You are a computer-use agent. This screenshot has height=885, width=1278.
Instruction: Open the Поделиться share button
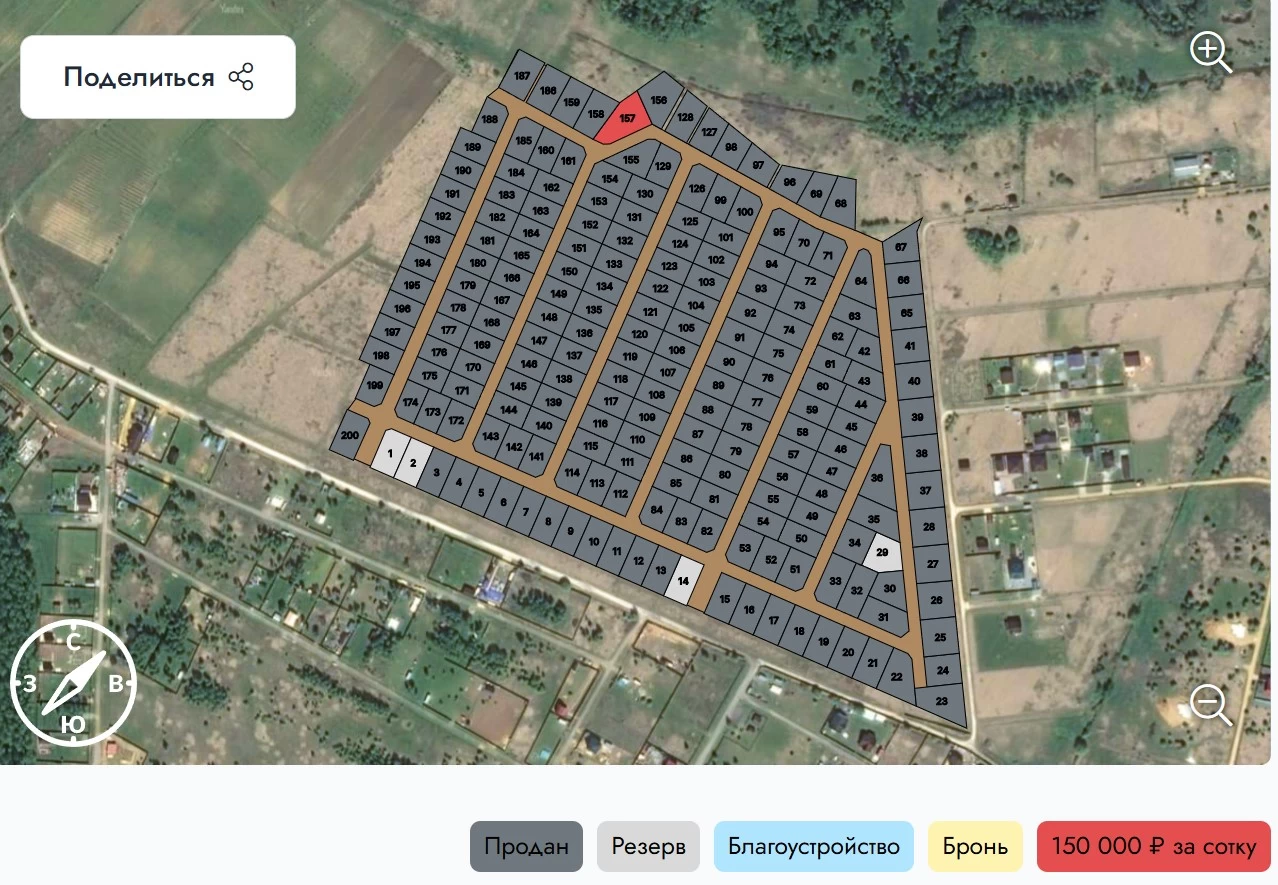click(x=158, y=77)
